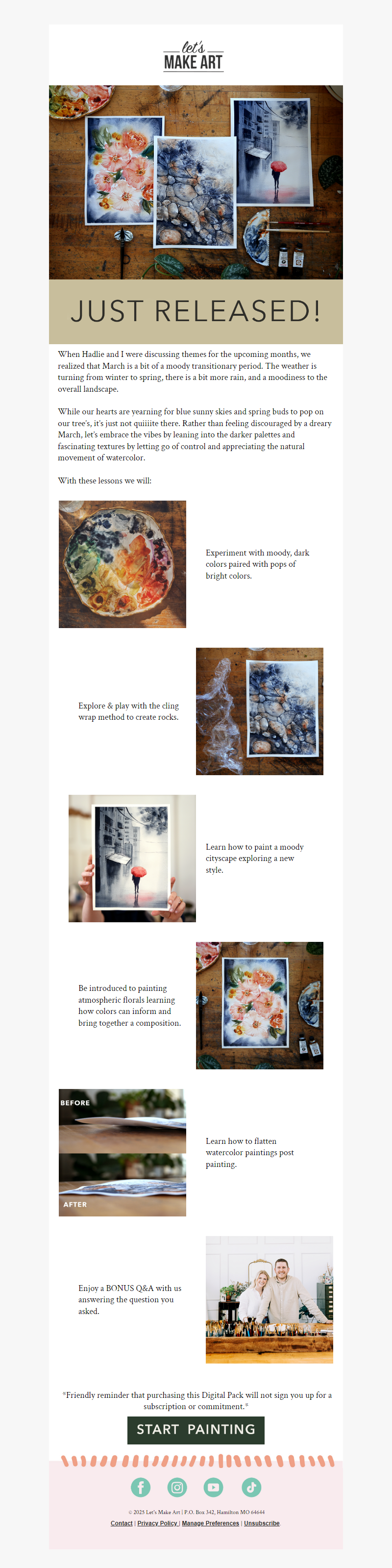
Task: Click the before and after flattening image
Action: (x=122, y=1153)
